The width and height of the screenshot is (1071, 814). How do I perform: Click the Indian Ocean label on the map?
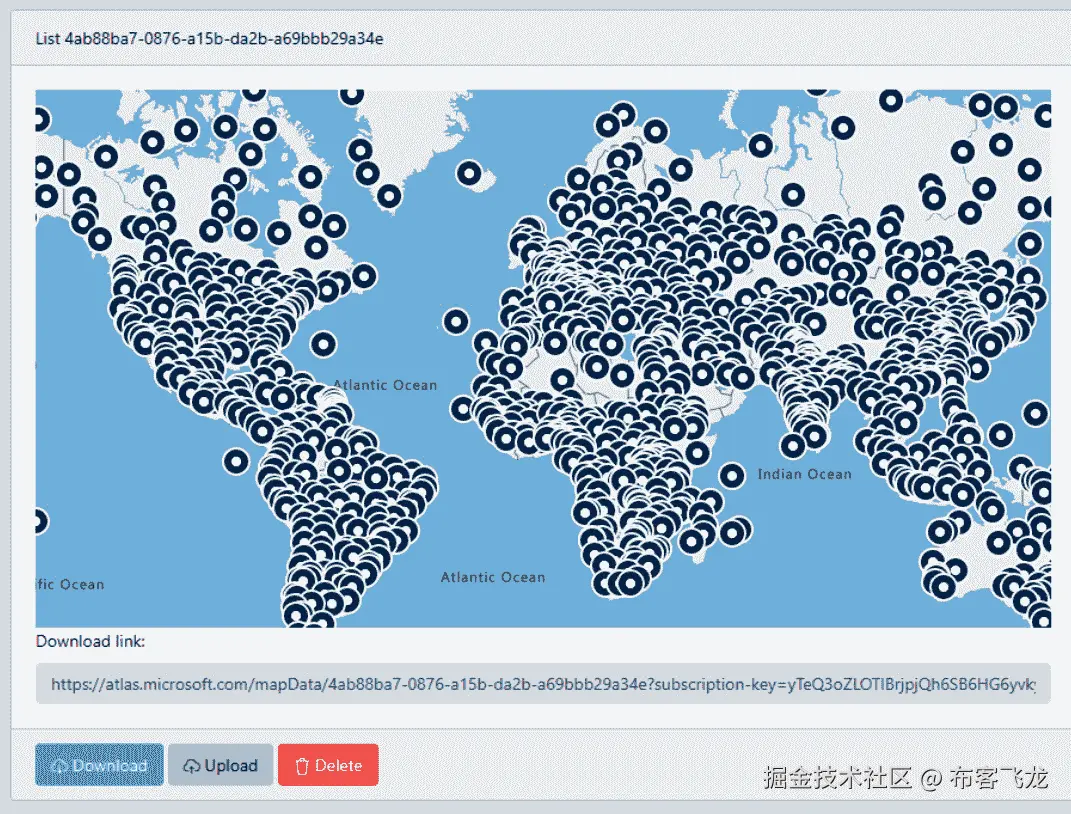pyautogui.click(x=805, y=473)
